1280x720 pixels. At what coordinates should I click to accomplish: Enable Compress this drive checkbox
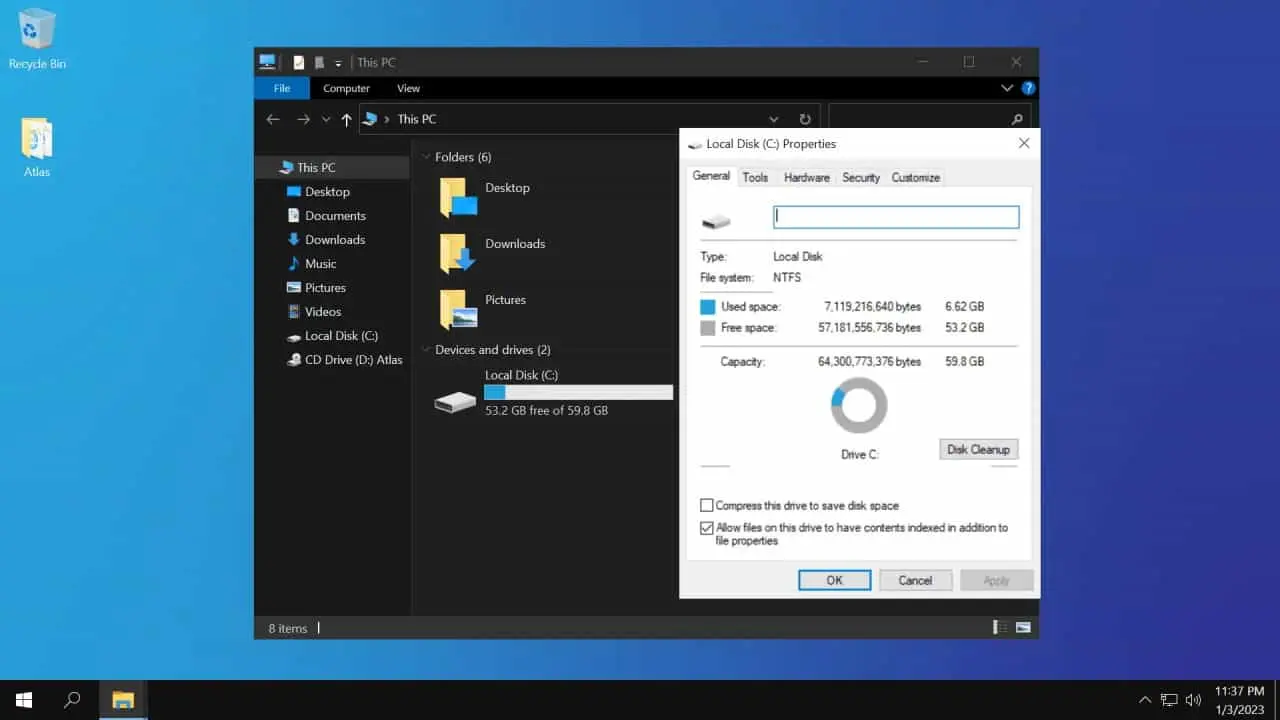click(x=707, y=506)
